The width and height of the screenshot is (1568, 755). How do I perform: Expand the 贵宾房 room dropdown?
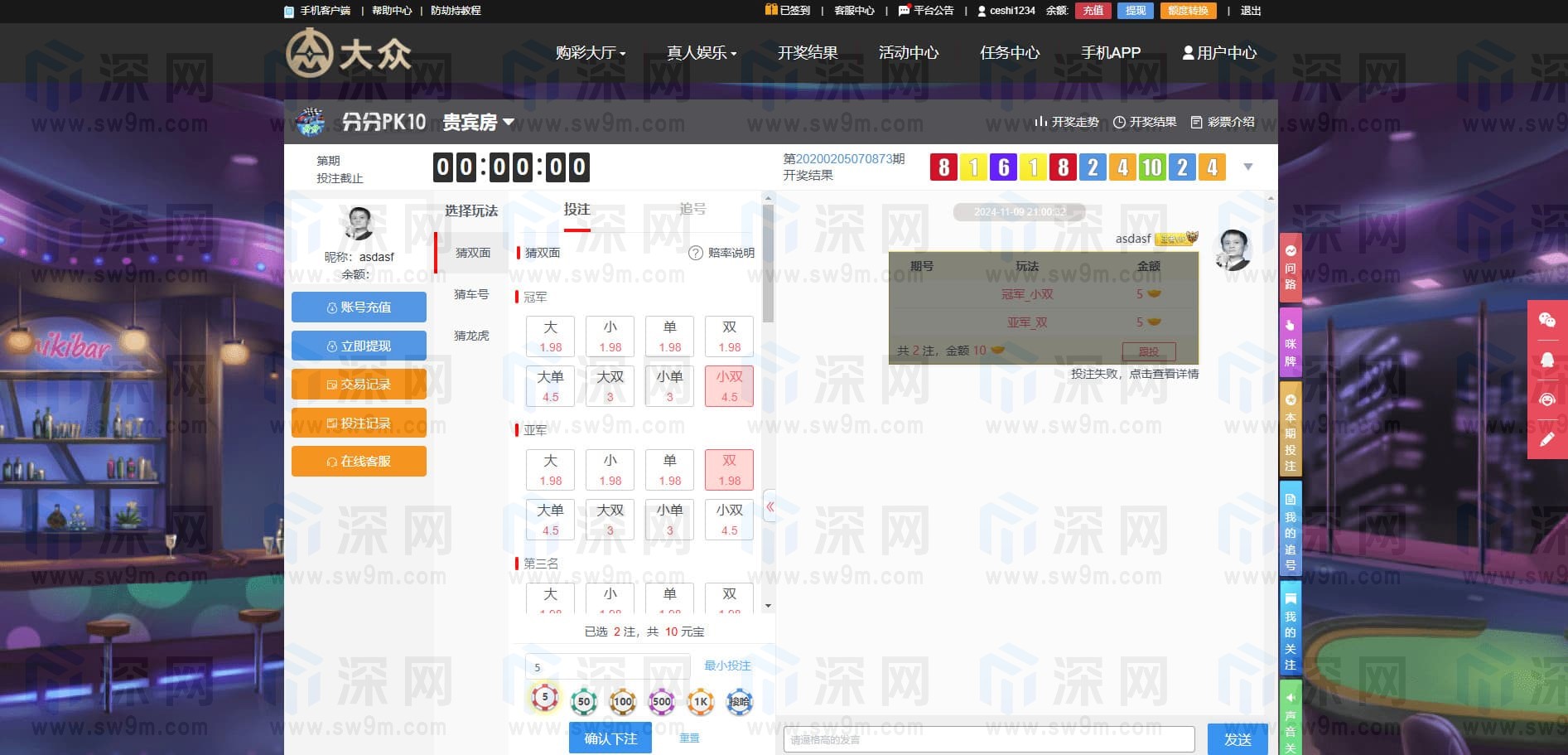tap(479, 123)
